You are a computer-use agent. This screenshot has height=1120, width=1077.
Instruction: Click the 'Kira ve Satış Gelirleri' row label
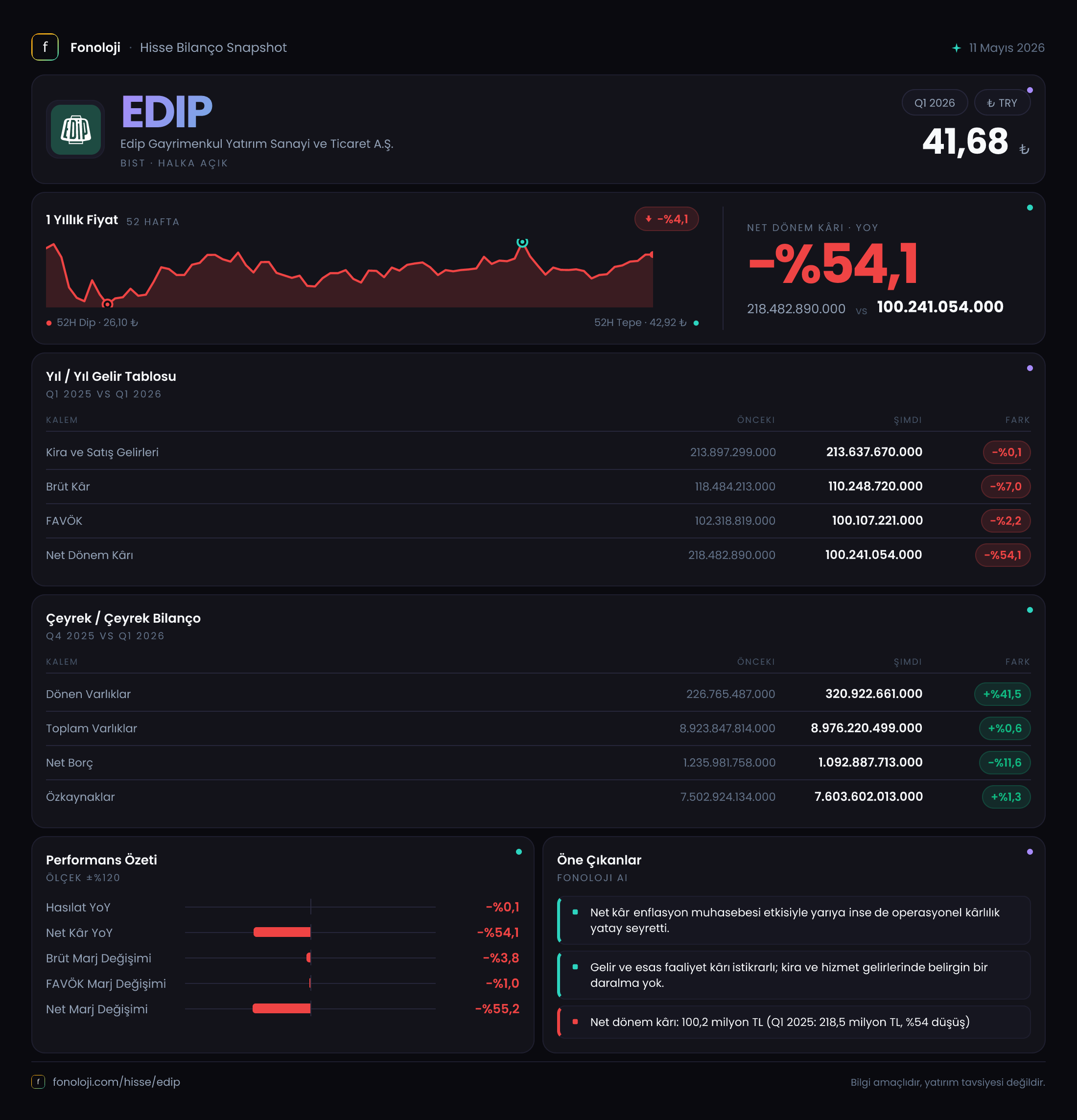click(102, 452)
